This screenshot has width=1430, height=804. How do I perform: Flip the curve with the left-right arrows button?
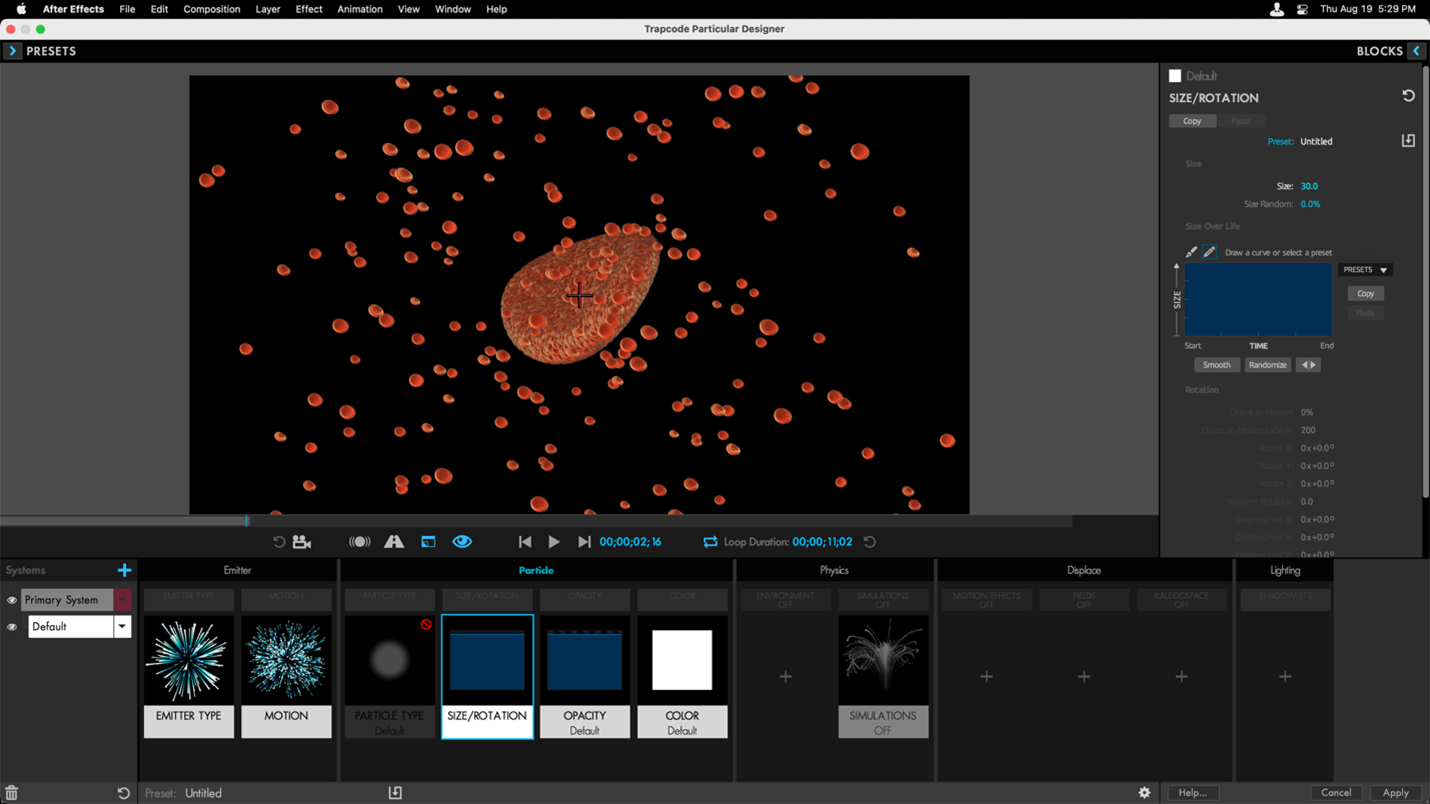click(x=1308, y=365)
